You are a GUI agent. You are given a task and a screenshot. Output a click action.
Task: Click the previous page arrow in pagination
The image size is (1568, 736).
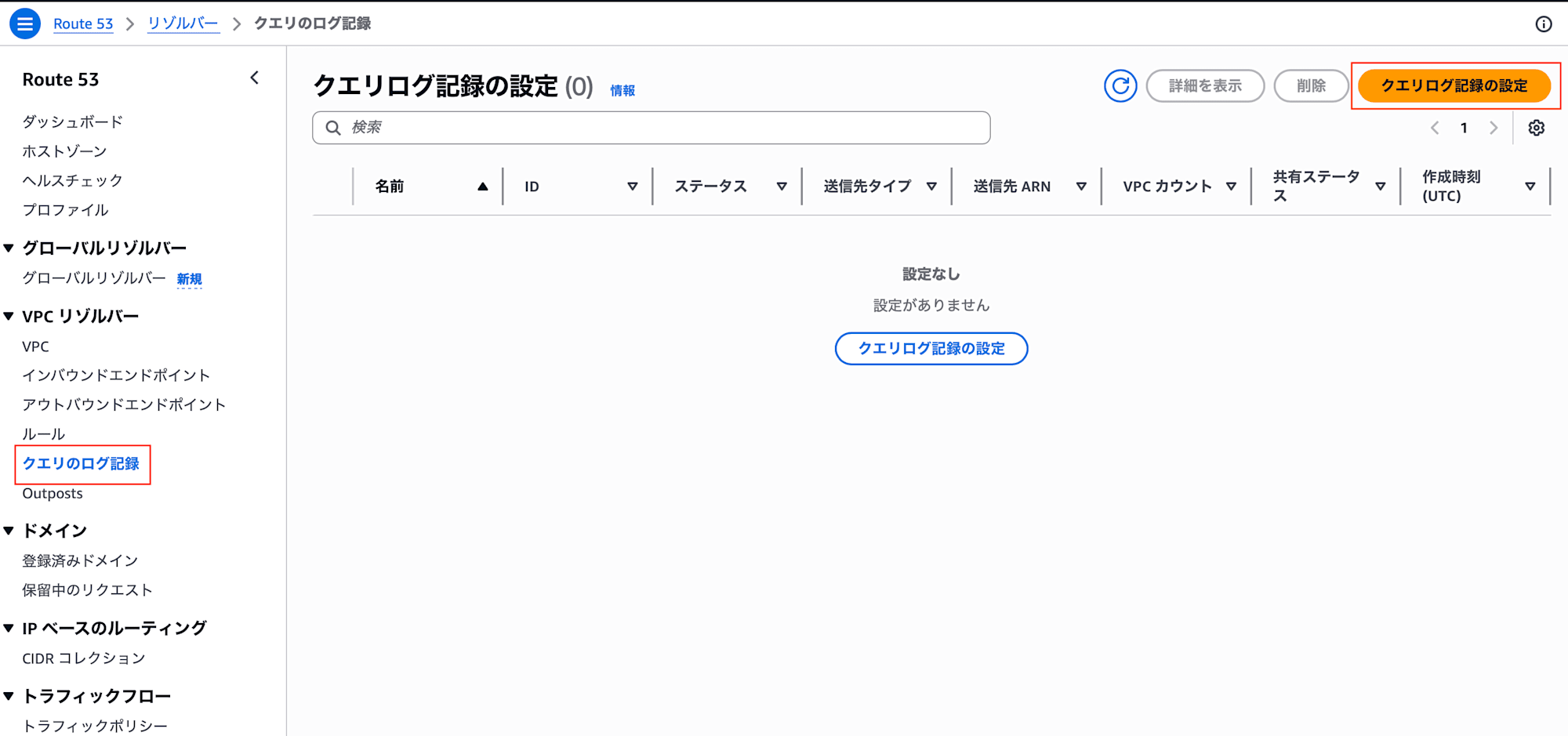pyautogui.click(x=1436, y=127)
